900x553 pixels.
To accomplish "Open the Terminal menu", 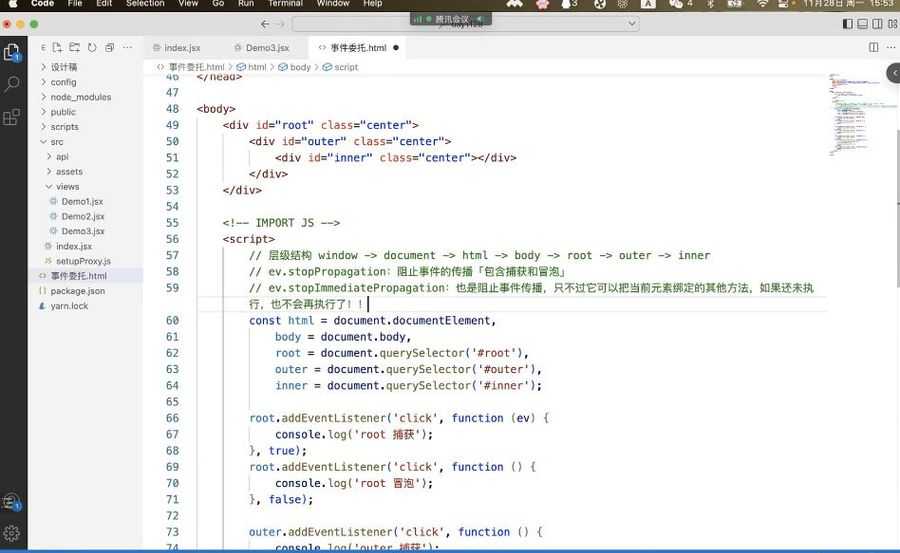I will click(x=285, y=3).
